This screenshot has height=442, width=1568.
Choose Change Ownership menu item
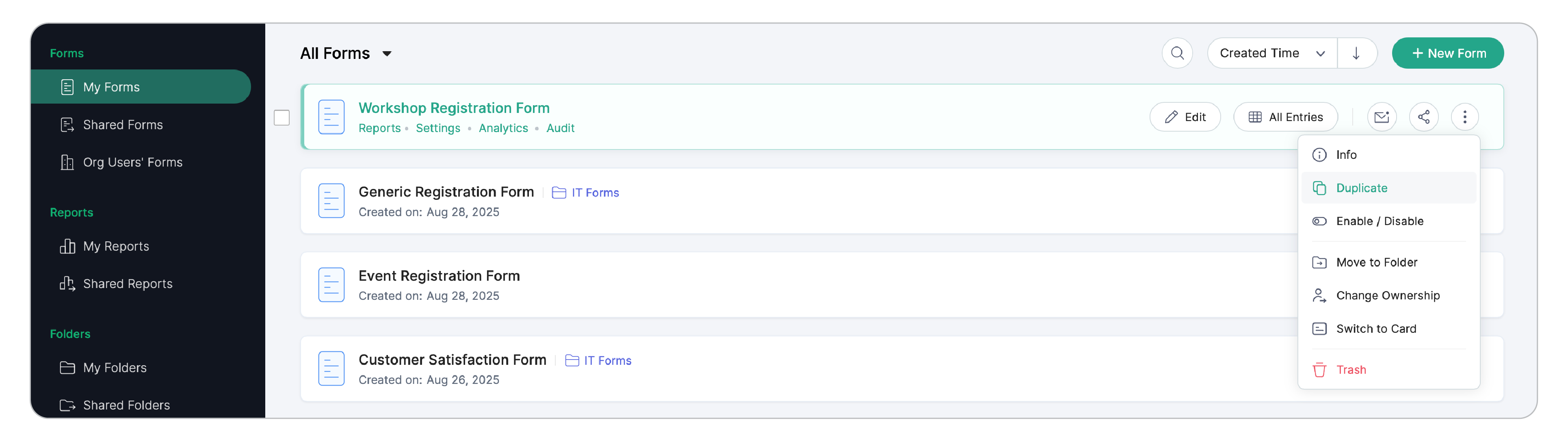pos(1388,295)
